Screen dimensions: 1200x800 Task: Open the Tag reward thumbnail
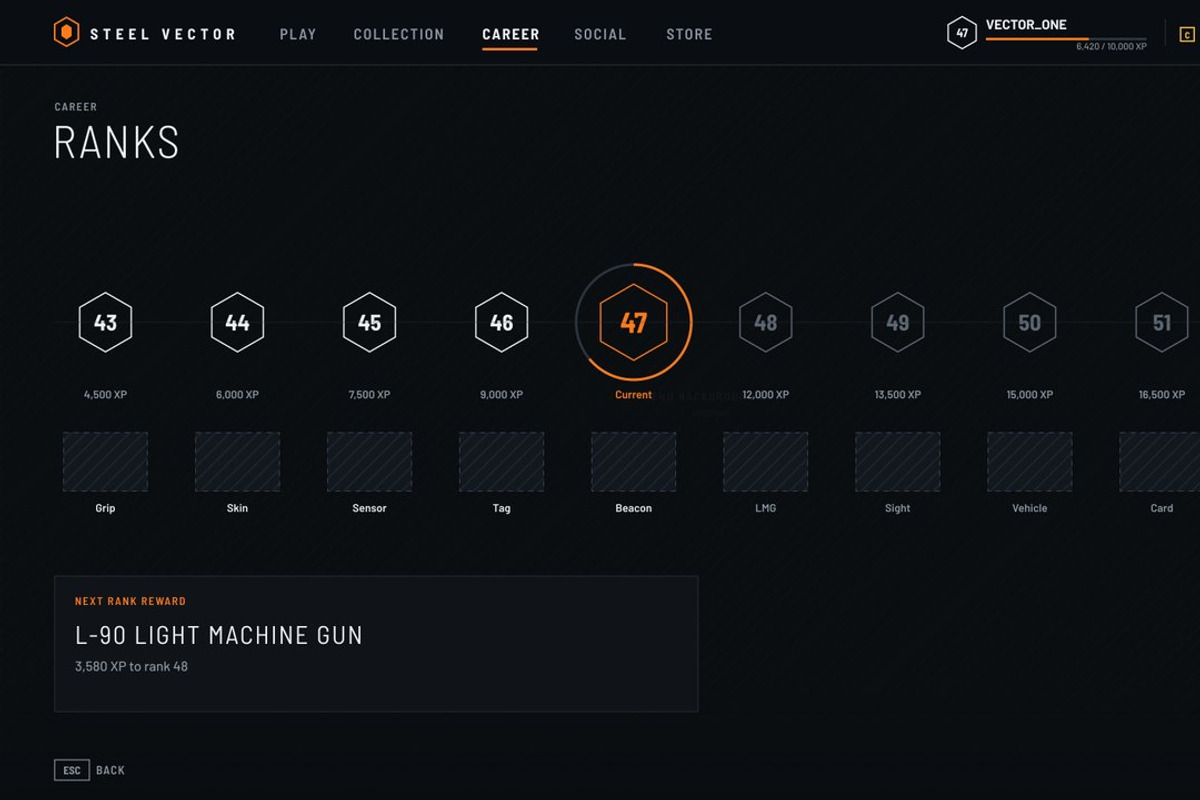point(501,461)
